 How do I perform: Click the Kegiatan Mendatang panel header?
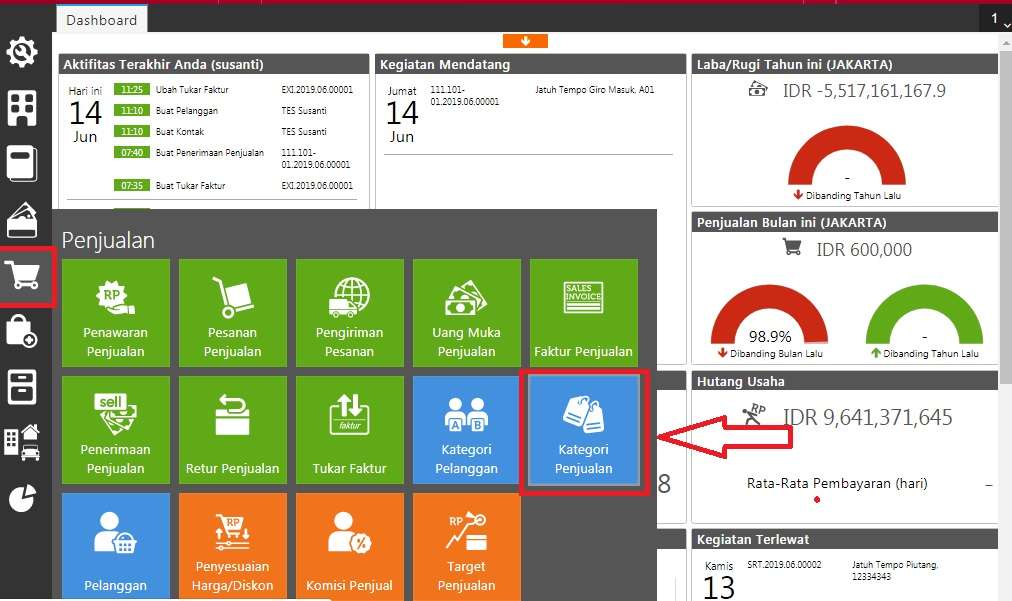[x=530, y=65]
